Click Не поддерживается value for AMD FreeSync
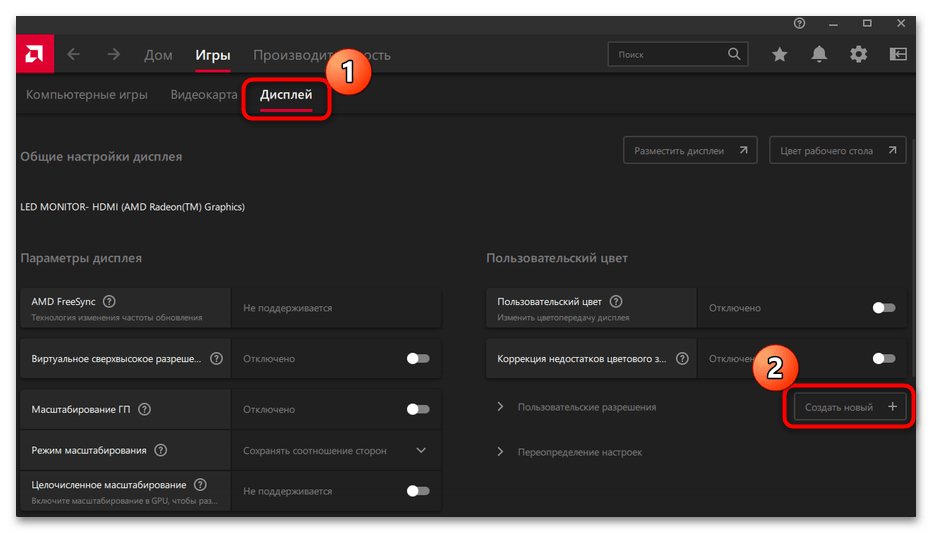 point(288,308)
